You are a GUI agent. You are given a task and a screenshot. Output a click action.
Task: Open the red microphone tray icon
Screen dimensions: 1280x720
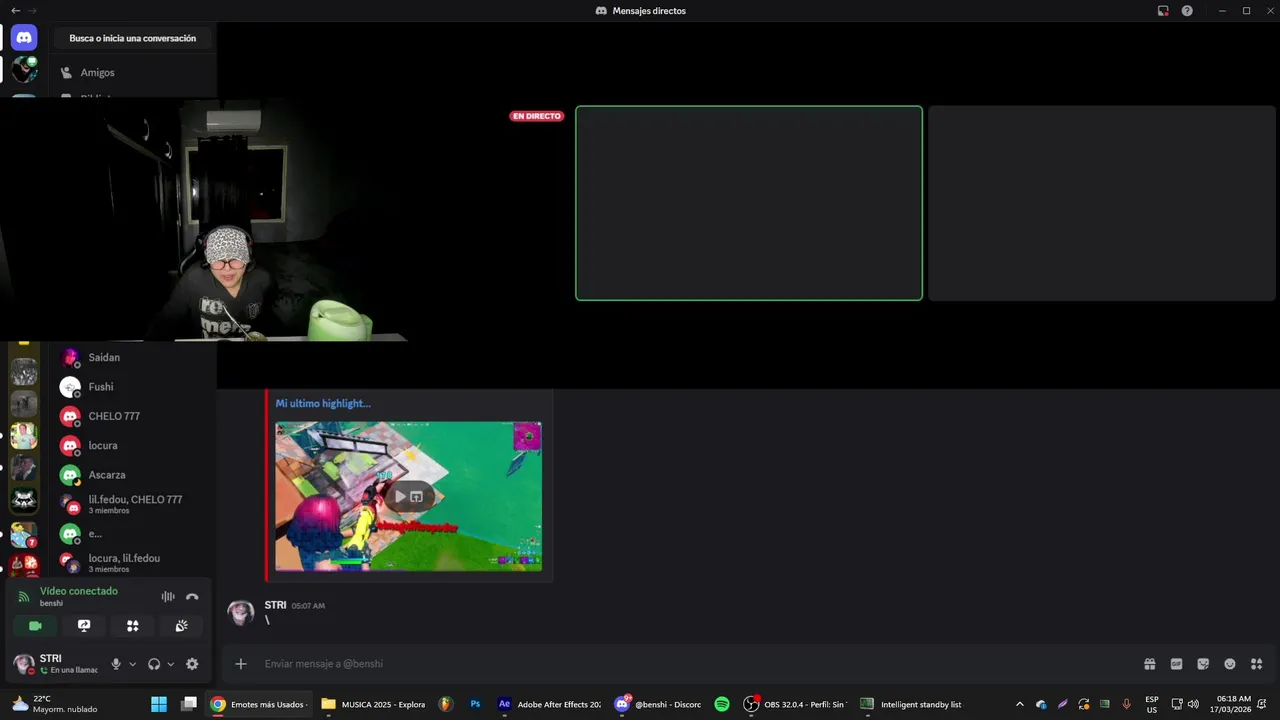point(1126,704)
